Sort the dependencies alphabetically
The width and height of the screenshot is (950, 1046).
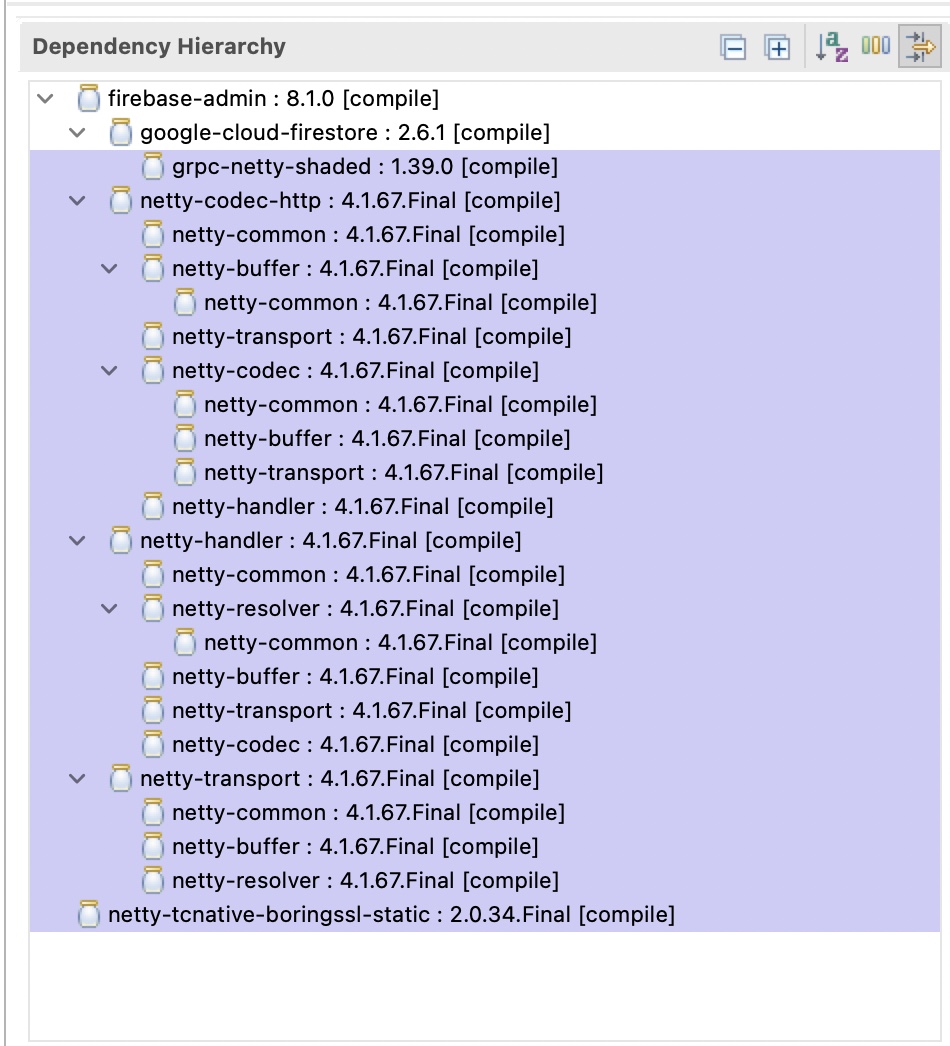[832, 47]
